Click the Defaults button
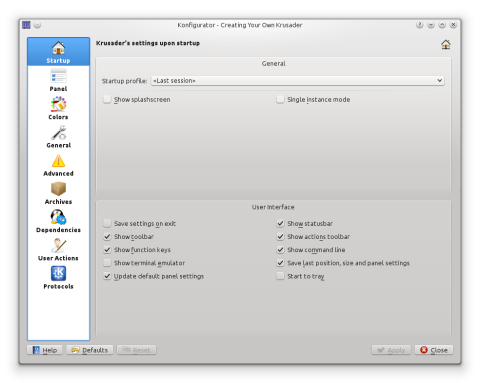 (90, 350)
